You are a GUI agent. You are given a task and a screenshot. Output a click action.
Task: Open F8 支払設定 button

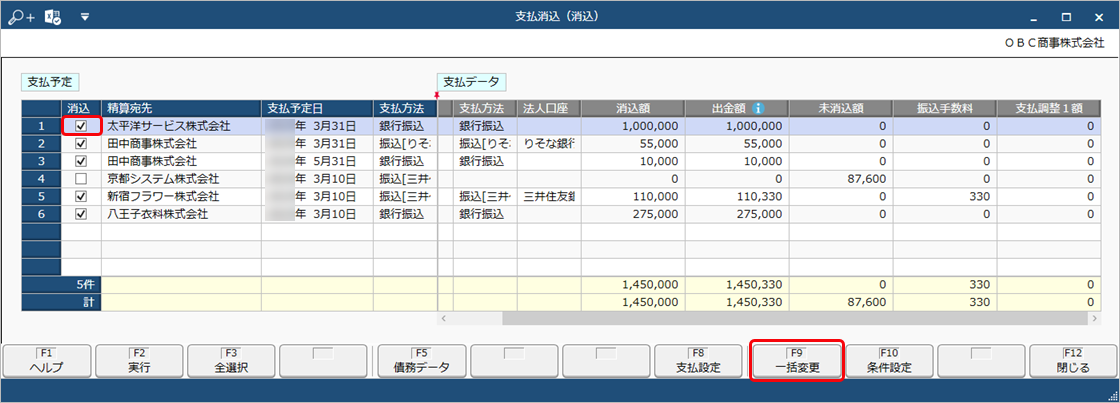(699, 362)
